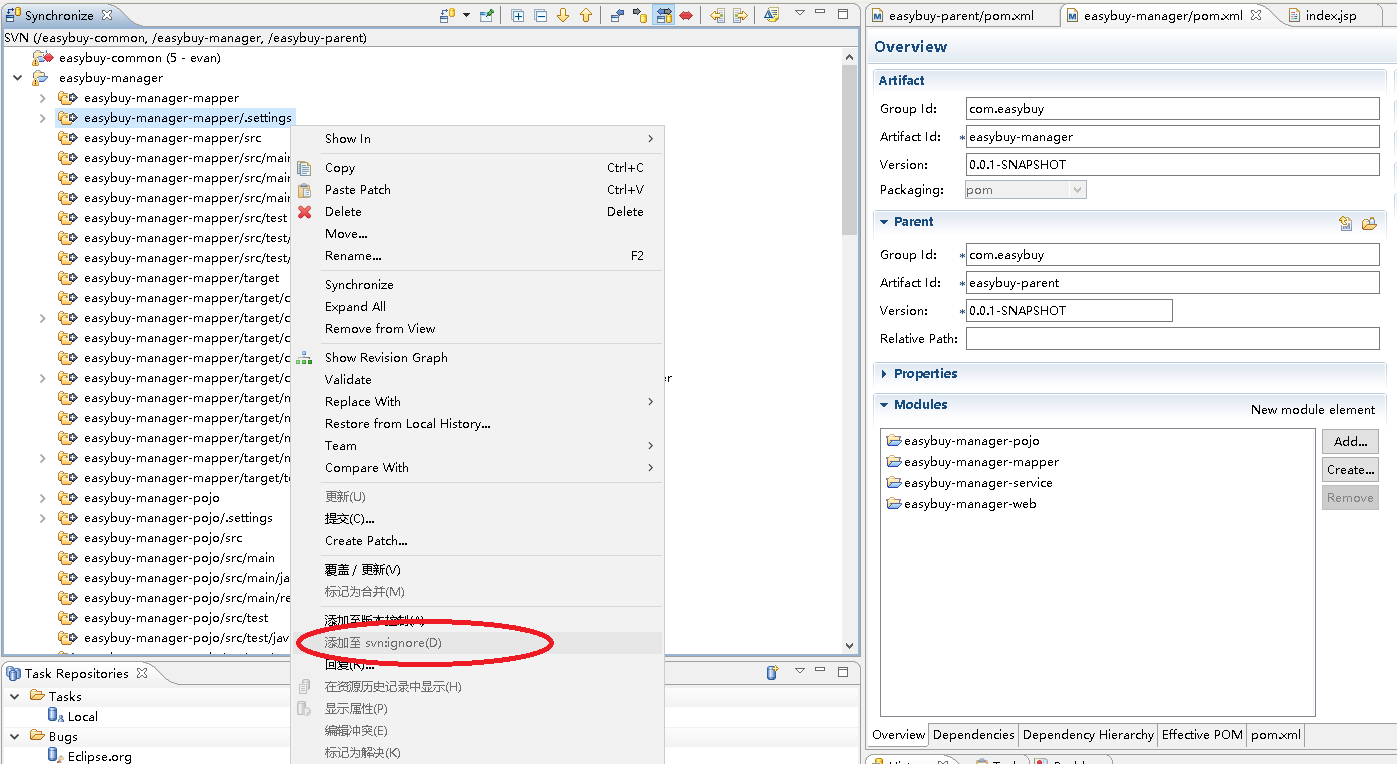This screenshot has height=764, width=1397.
Task: Click easybuy-manager-pojo module folder icon
Action: pyautogui.click(x=894, y=441)
